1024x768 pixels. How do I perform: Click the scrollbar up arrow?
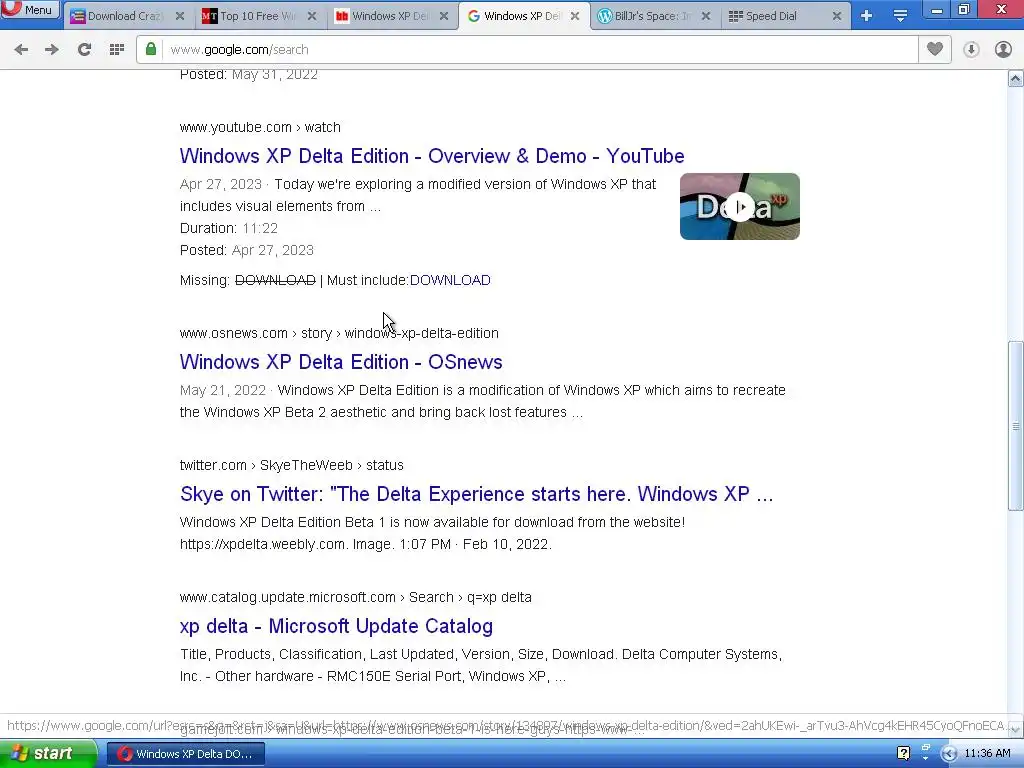click(x=1015, y=79)
